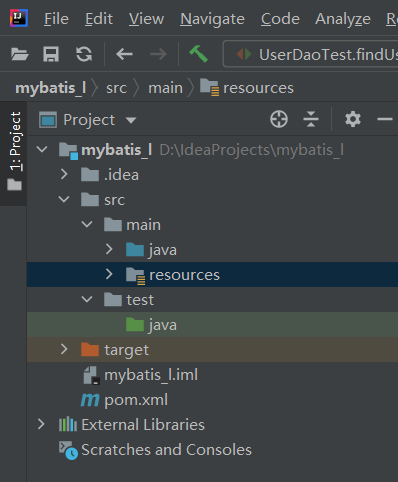
Task: Expand the External Libraries chevron
Action: click(41, 424)
